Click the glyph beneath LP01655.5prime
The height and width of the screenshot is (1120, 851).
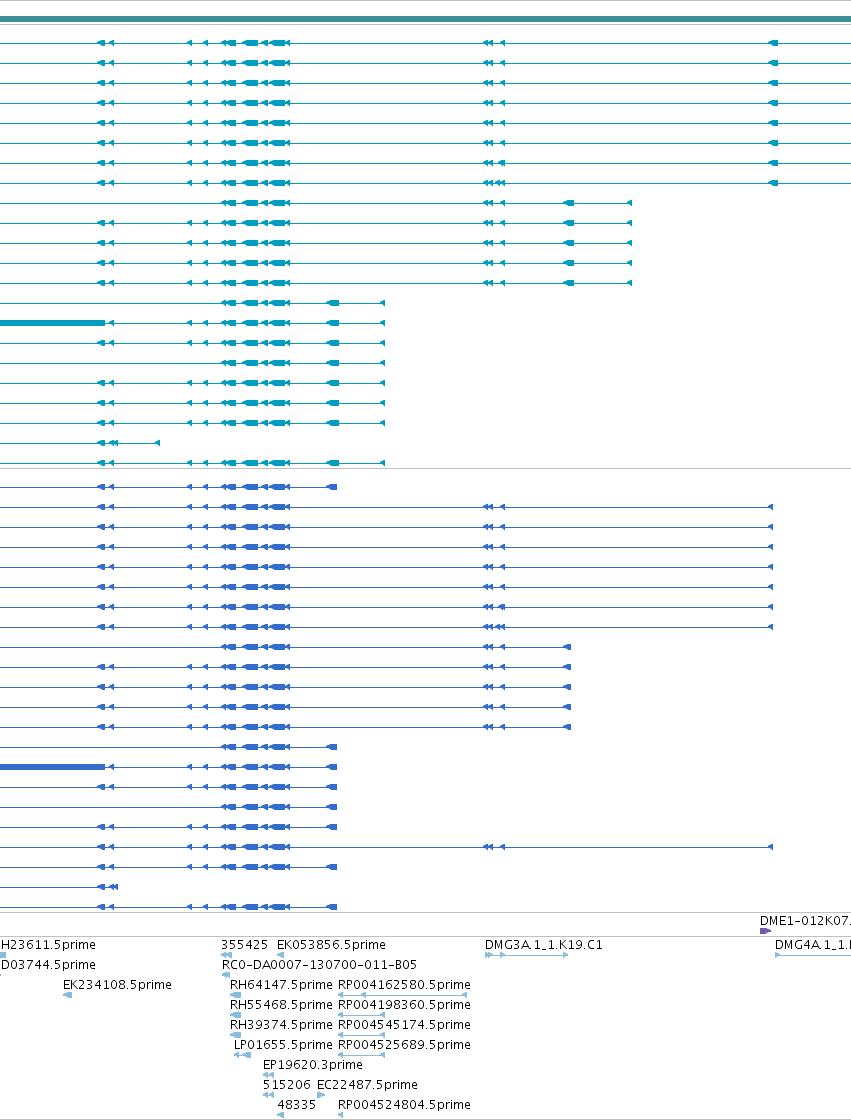(x=242, y=1055)
